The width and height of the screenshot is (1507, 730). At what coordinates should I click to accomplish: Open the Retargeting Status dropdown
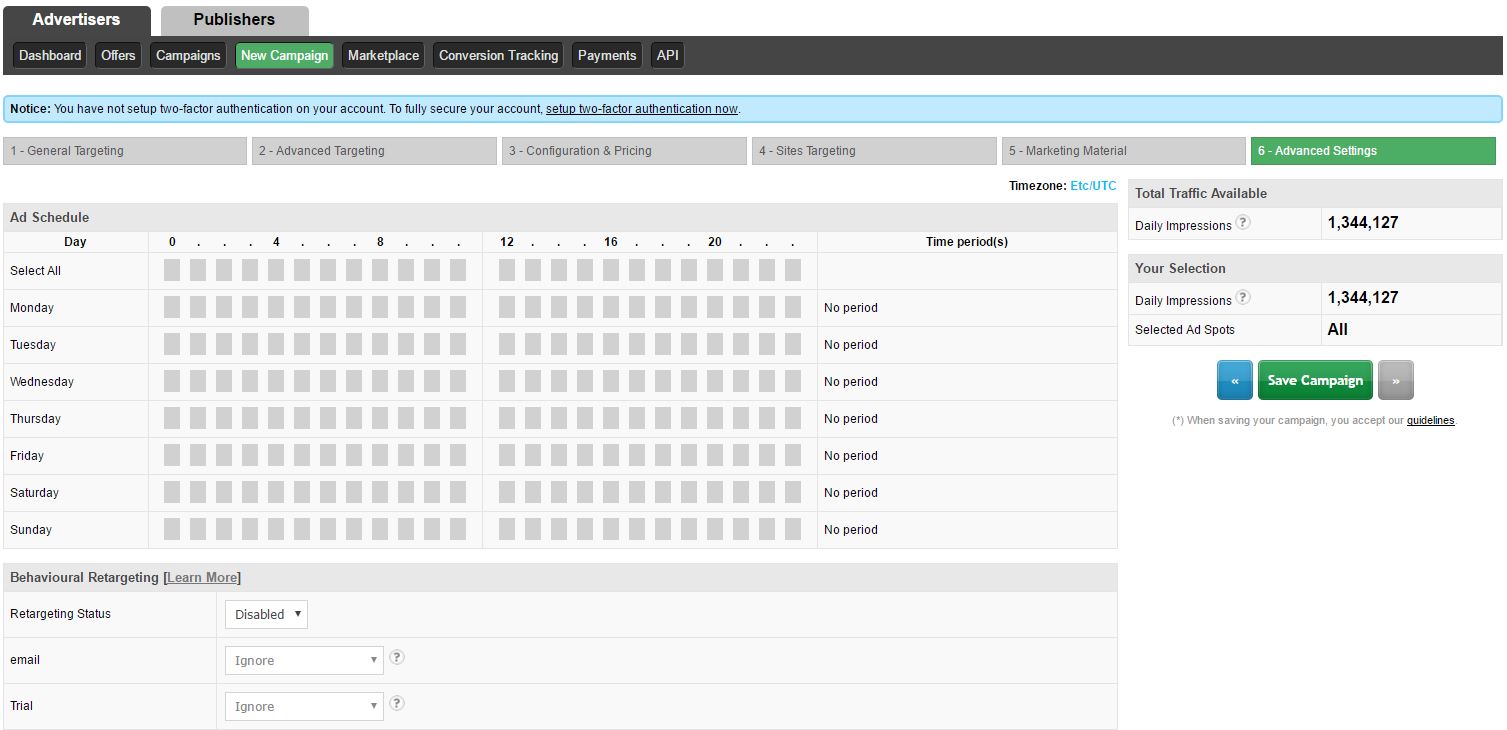pyautogui.click(x=266, y=614)
